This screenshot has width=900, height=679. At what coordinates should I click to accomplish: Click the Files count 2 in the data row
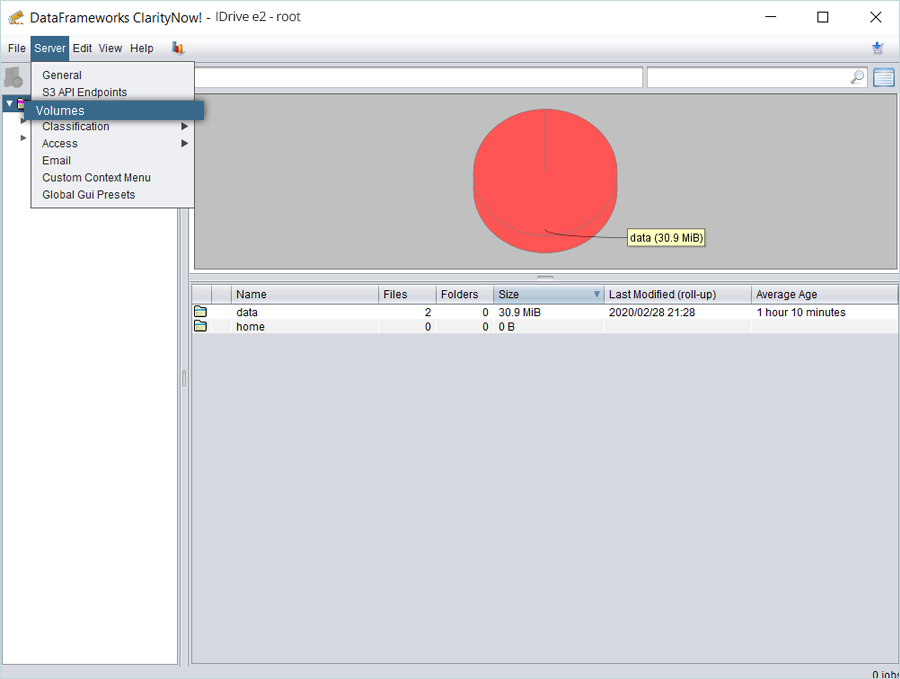(428, 312)
